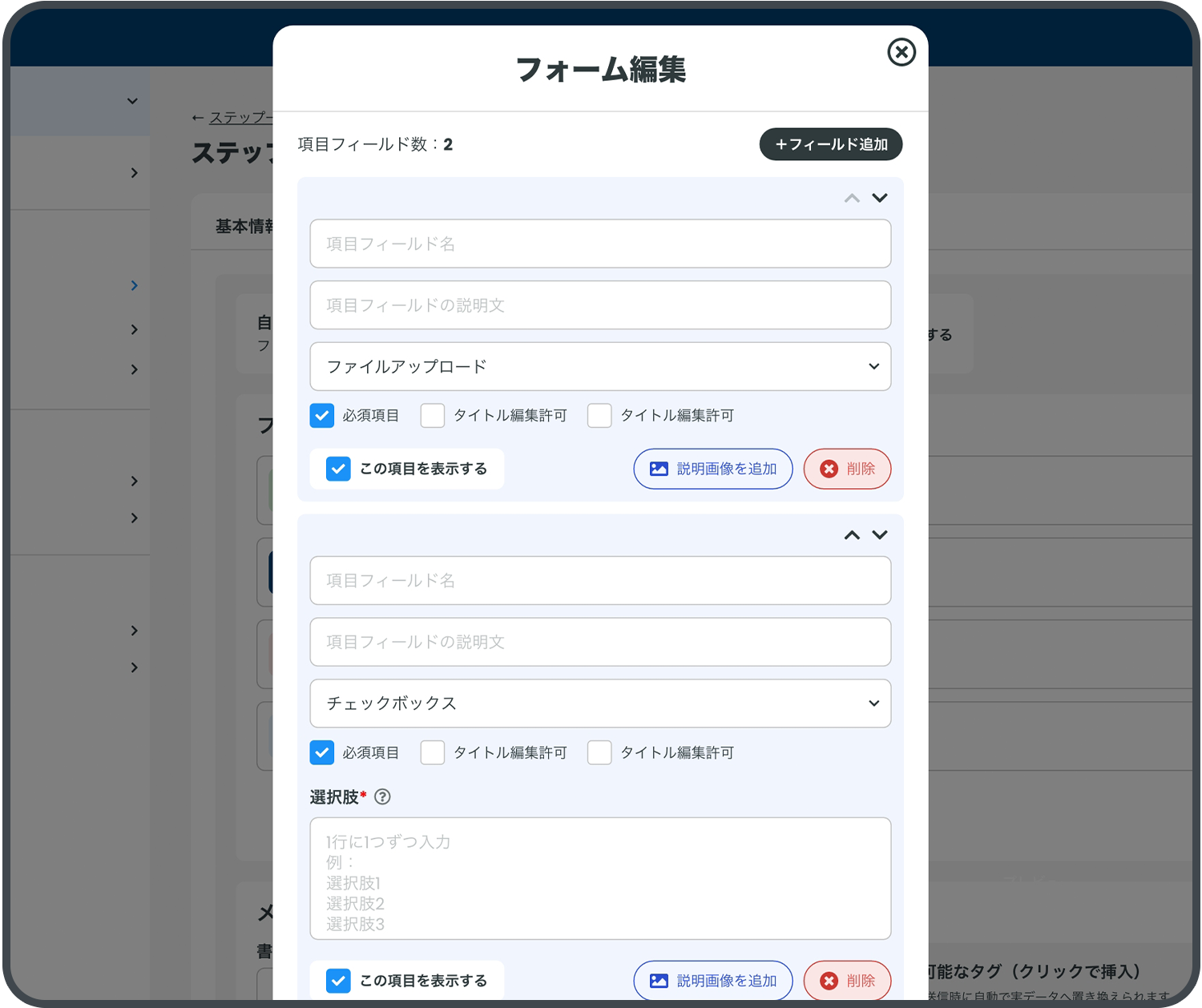Click the back arrow beside the ステップ breadcrumb
1202x1008 pixels.
click(x=198, y=117)
